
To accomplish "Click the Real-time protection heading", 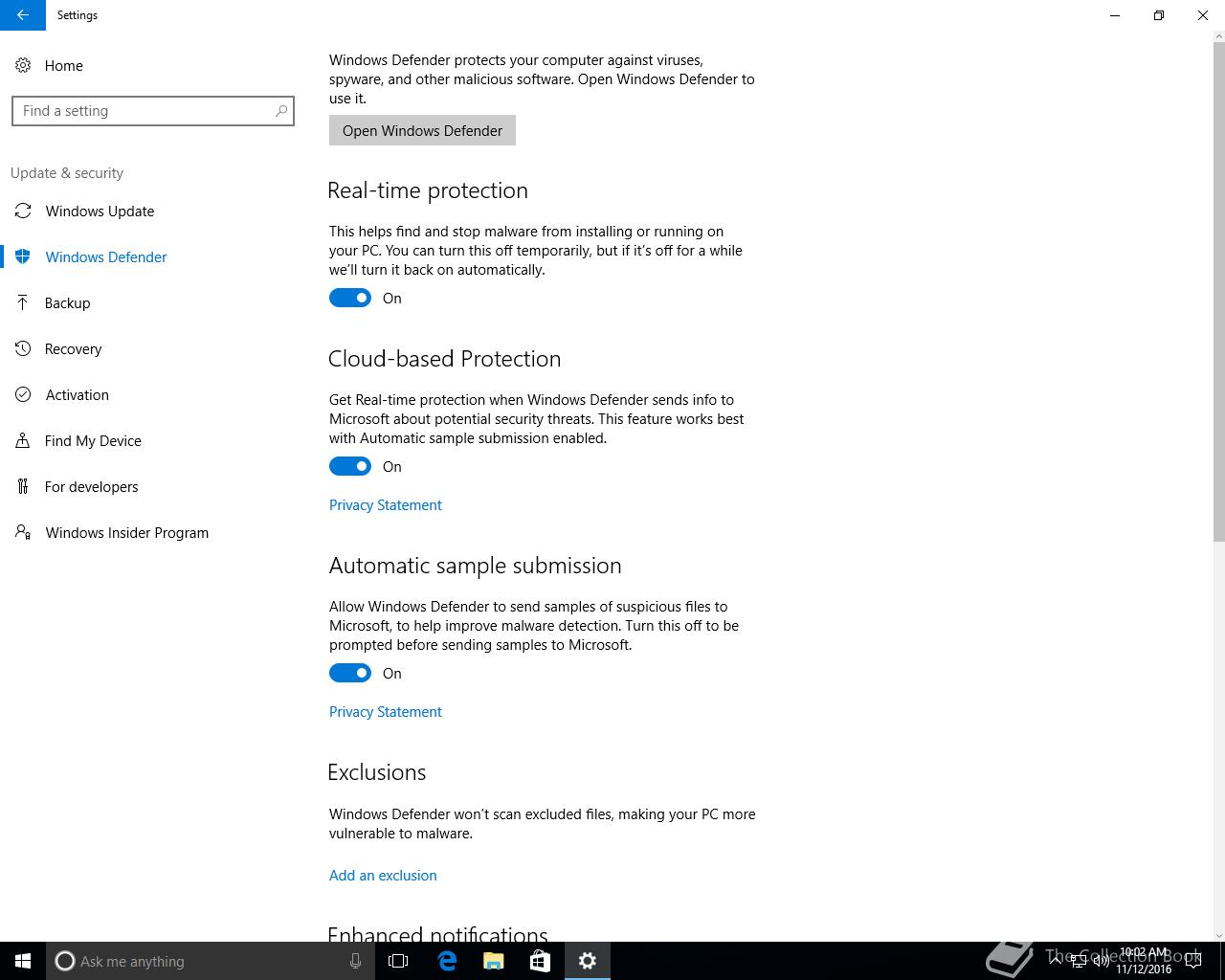I will (428, 190).
